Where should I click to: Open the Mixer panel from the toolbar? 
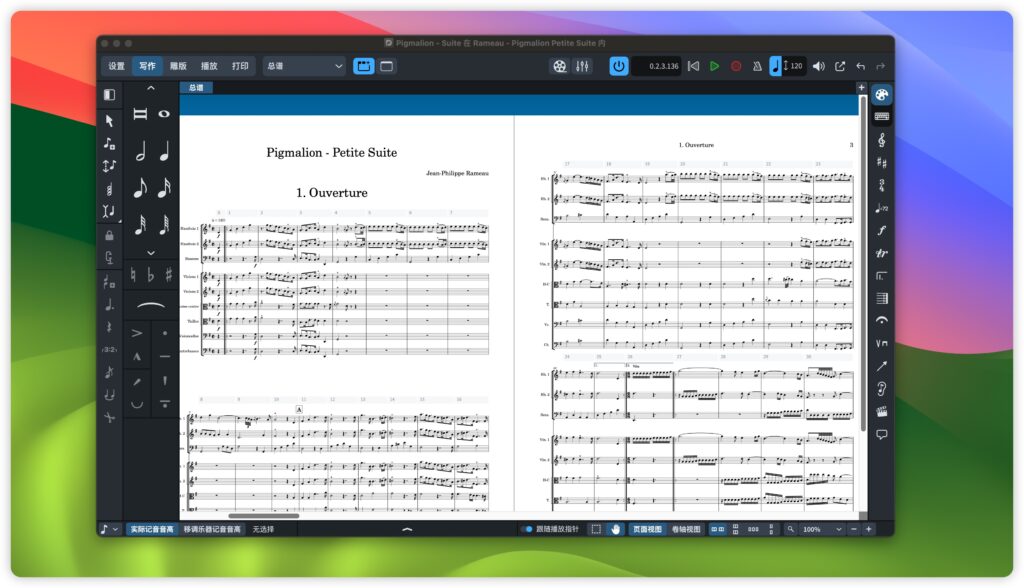pos(583,66)
